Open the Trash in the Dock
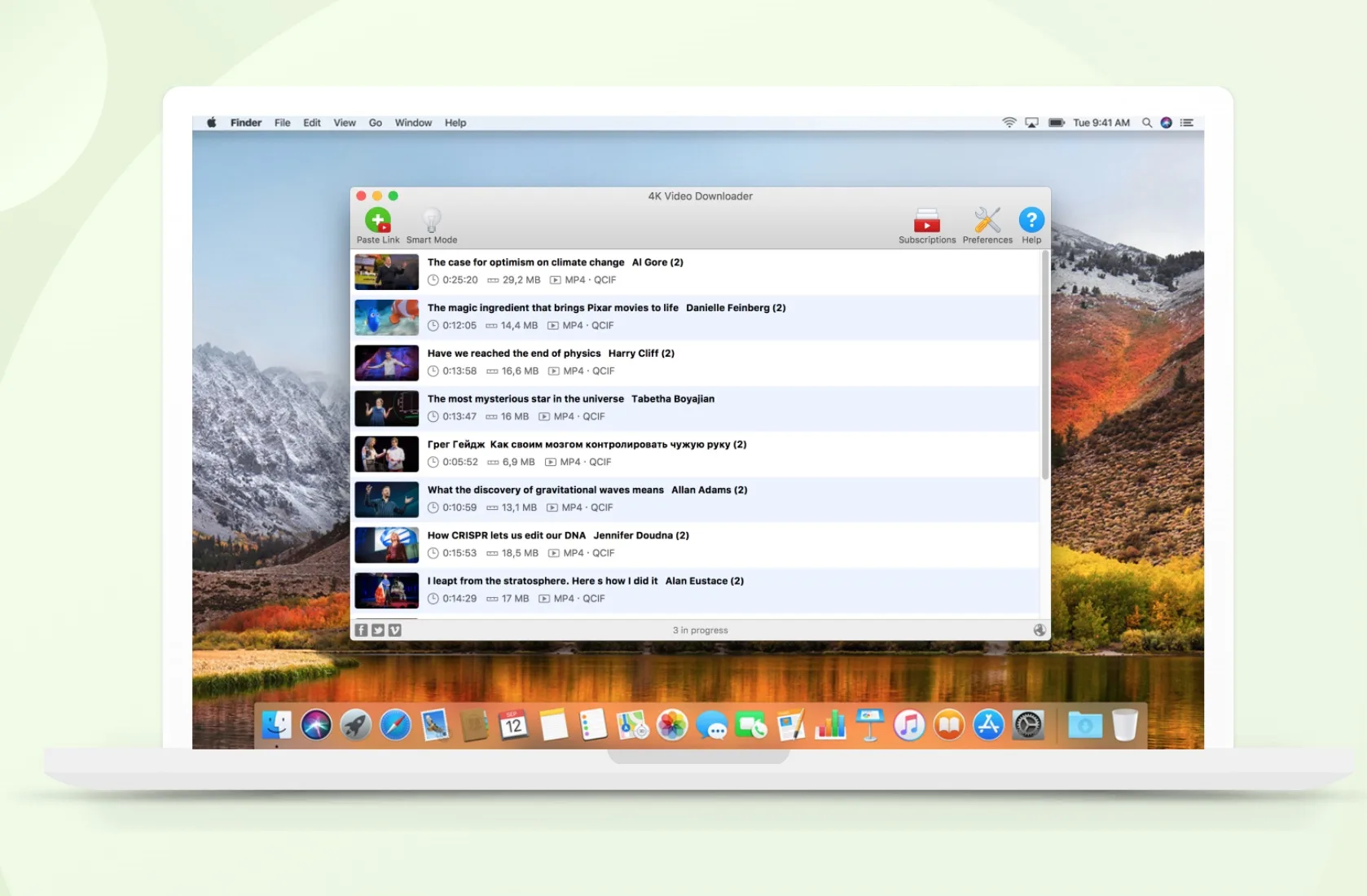This screenshot has height=896, width=1367. (x=1125, y=724)
